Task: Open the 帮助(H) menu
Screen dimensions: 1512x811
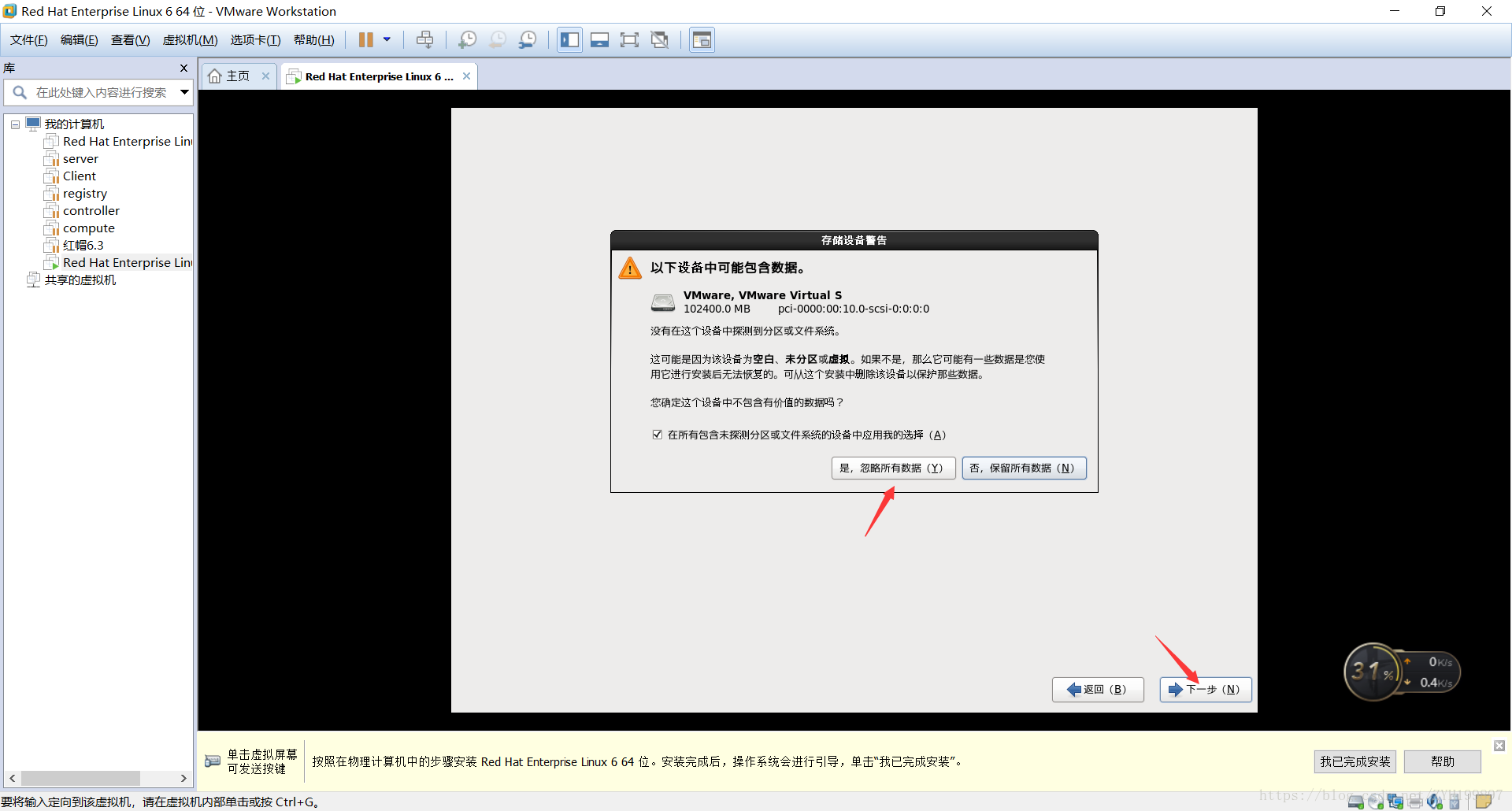Action: coord(314,40)
